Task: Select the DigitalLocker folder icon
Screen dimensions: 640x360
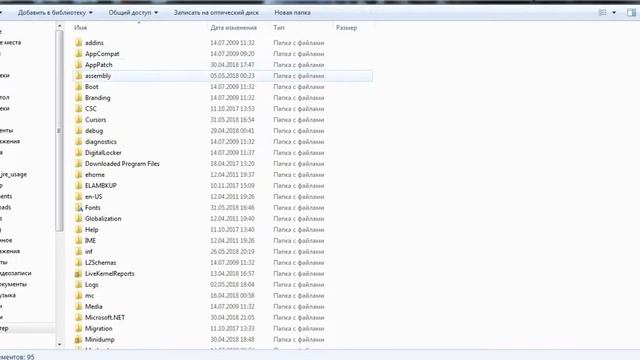Action: 78,153
